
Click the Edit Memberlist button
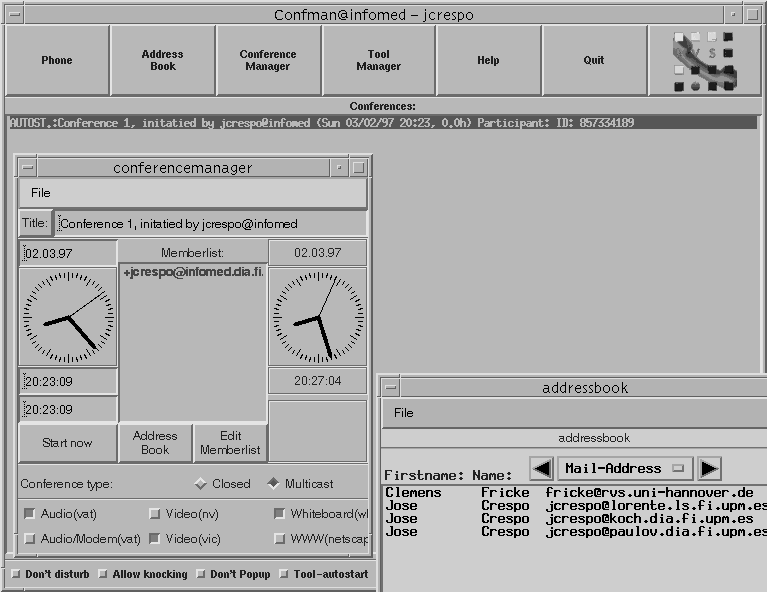pos(230,443)
